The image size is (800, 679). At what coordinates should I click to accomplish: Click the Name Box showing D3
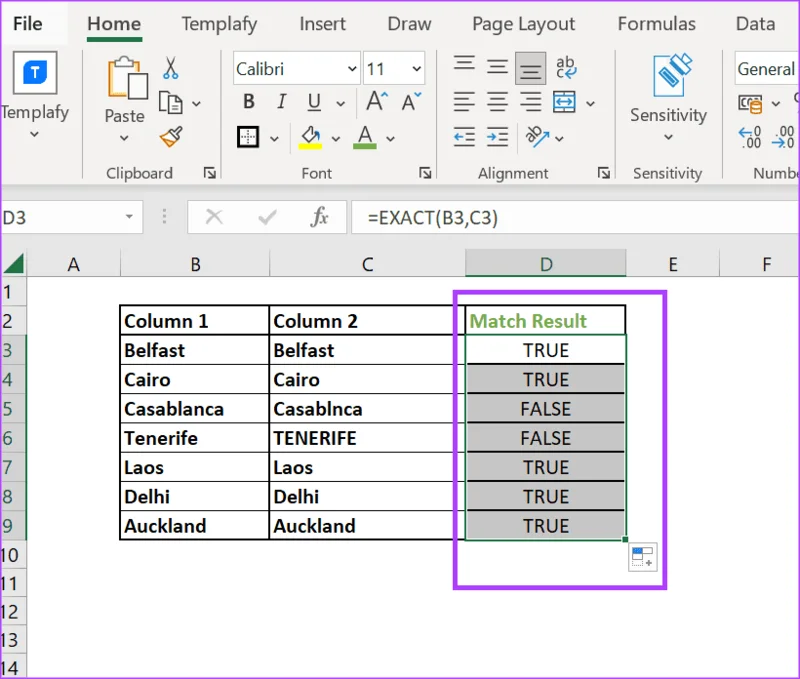pyautogui.click(x=71, y=217)
